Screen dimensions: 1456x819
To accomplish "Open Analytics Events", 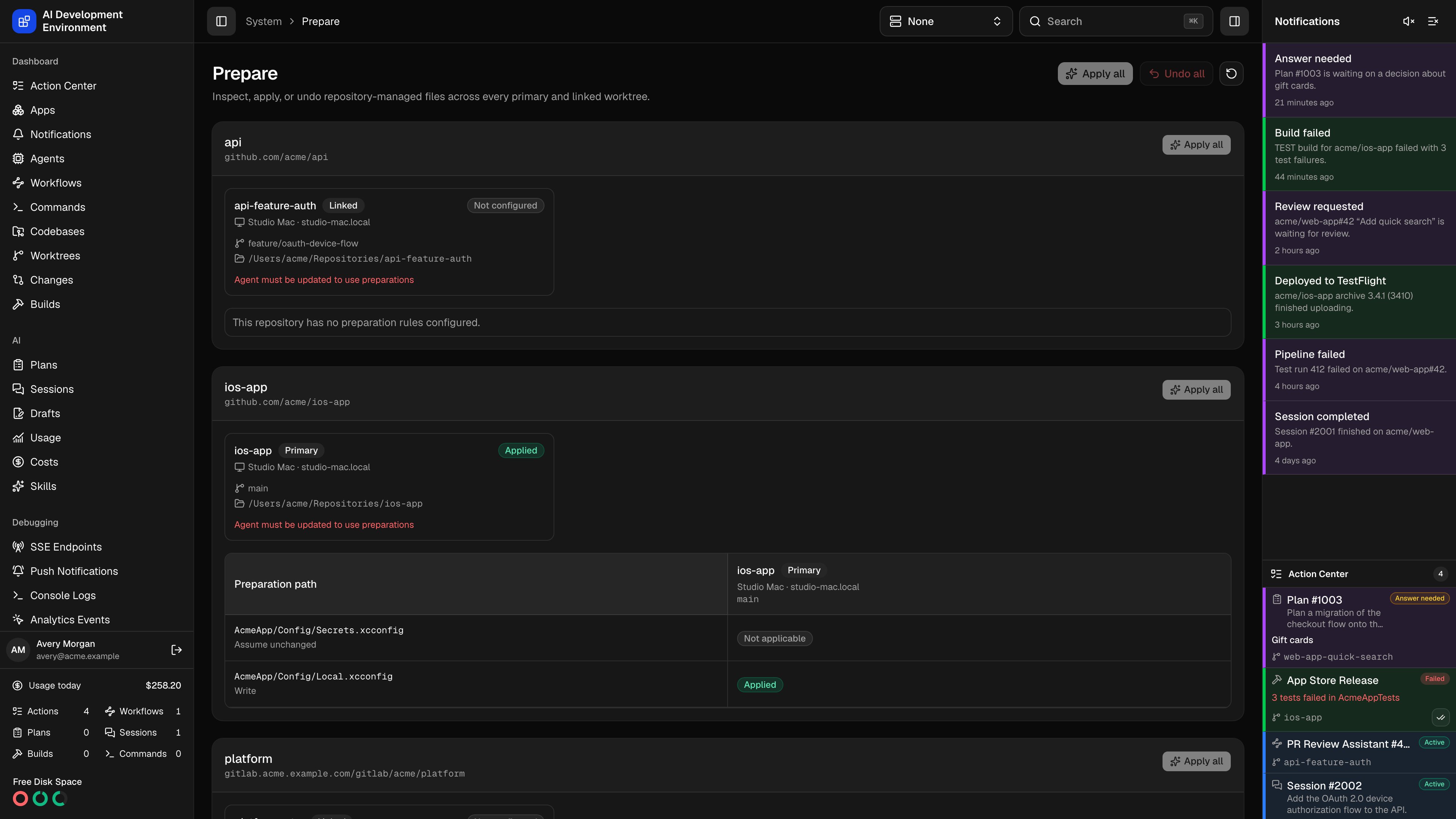I will [x=97, y=620].
